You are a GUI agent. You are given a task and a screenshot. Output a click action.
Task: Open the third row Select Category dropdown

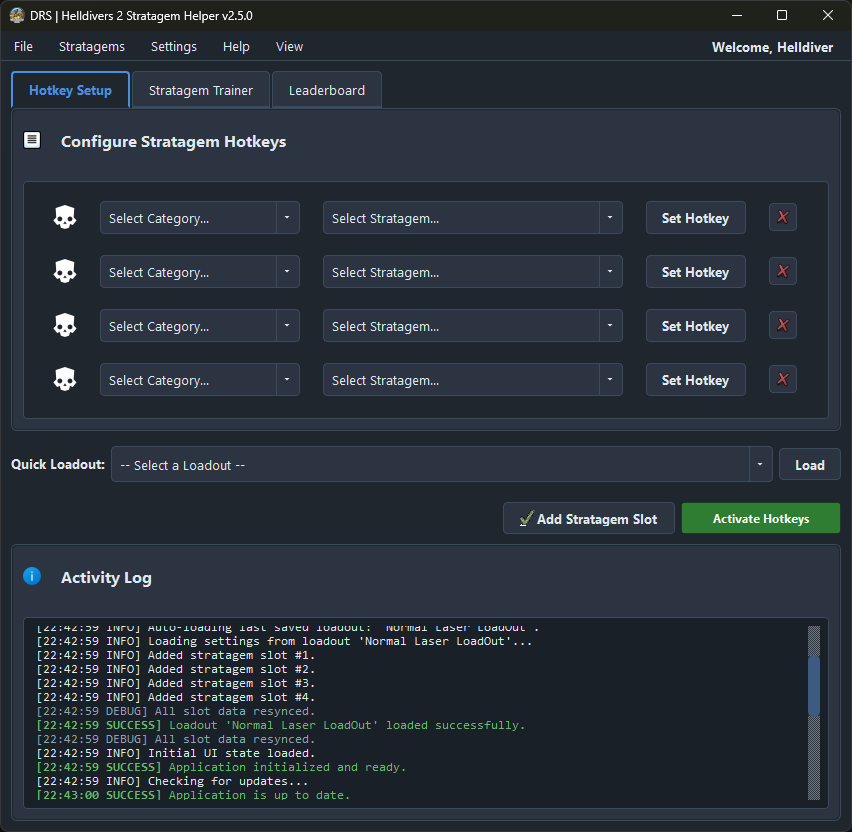199,326
